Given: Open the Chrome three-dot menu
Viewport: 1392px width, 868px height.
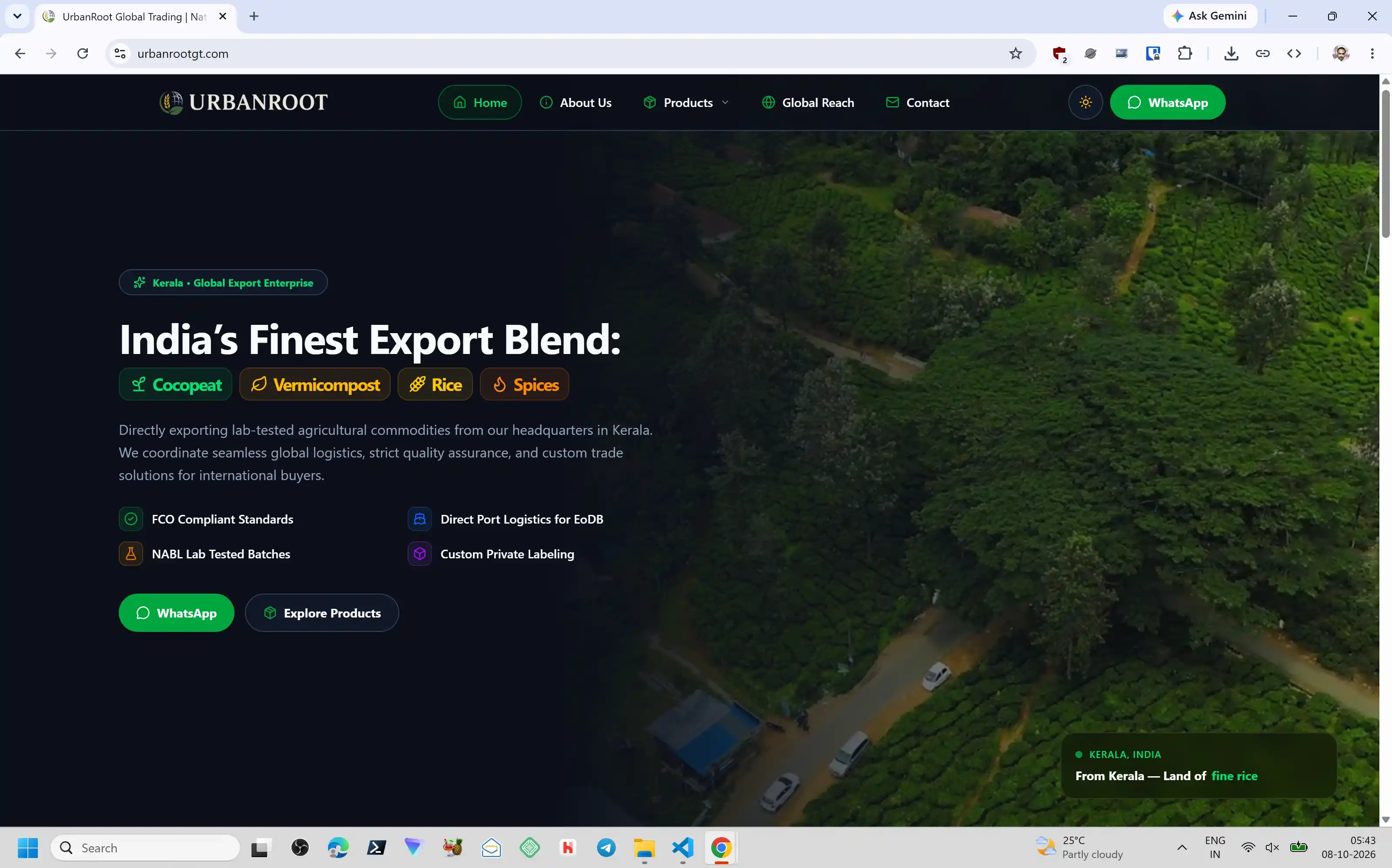Looking at the screenshot, I should [x=1372, y=53].
